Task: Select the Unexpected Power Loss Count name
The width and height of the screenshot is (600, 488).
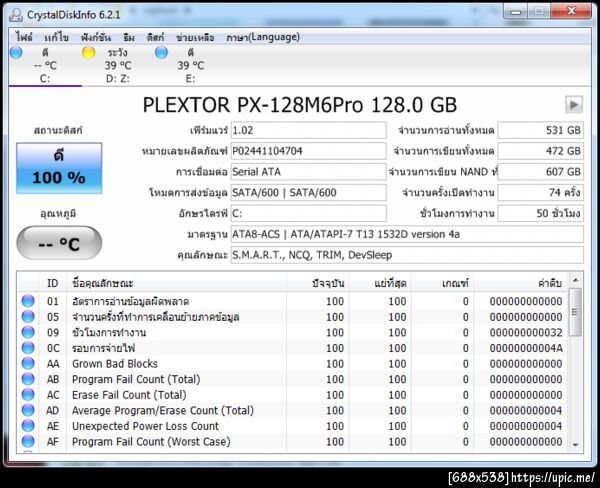Action: 145,426
